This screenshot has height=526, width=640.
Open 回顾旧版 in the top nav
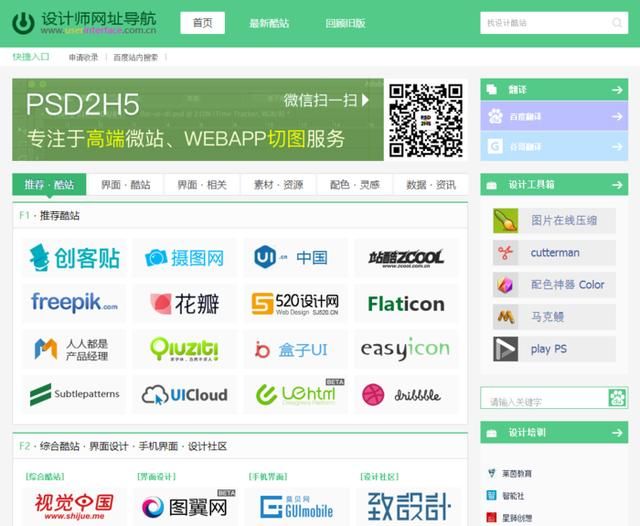345,23
